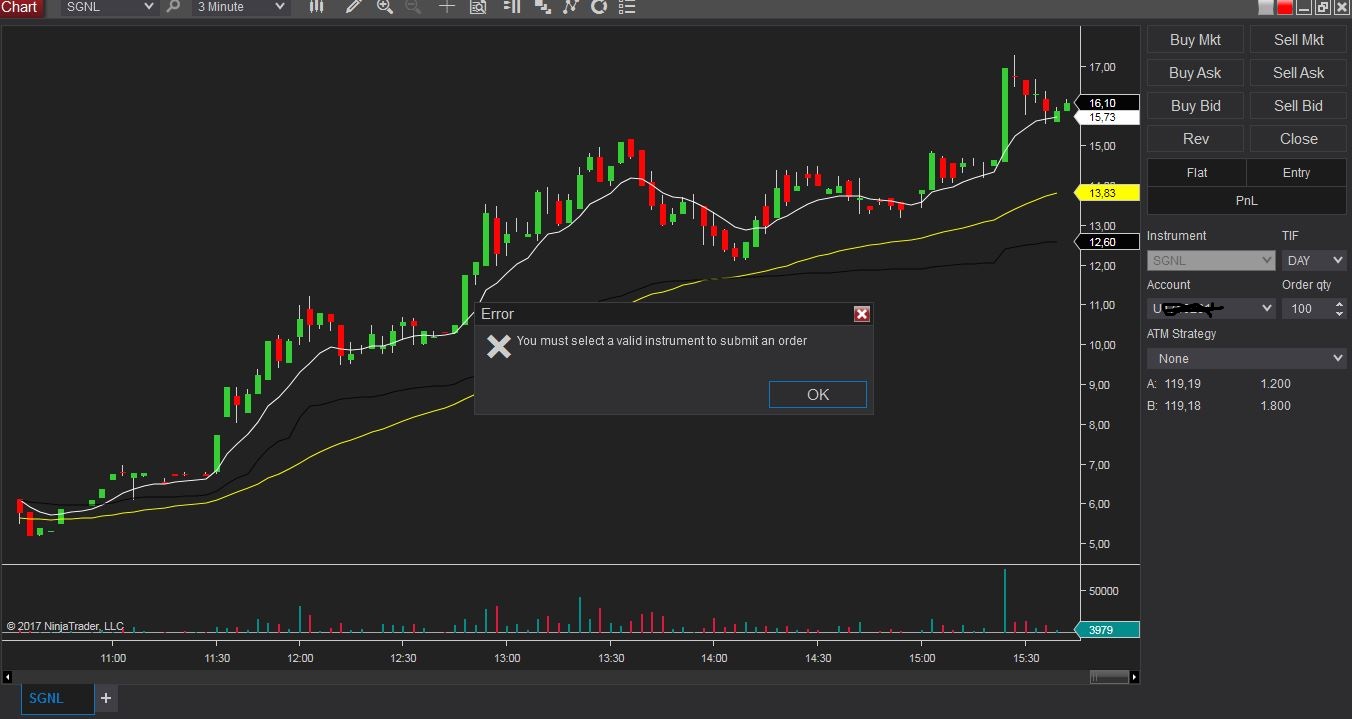Image resolution: width=1352 pixels, height=719 pixels.
Task: Close the Error dialog with red X
Action: 862,314
